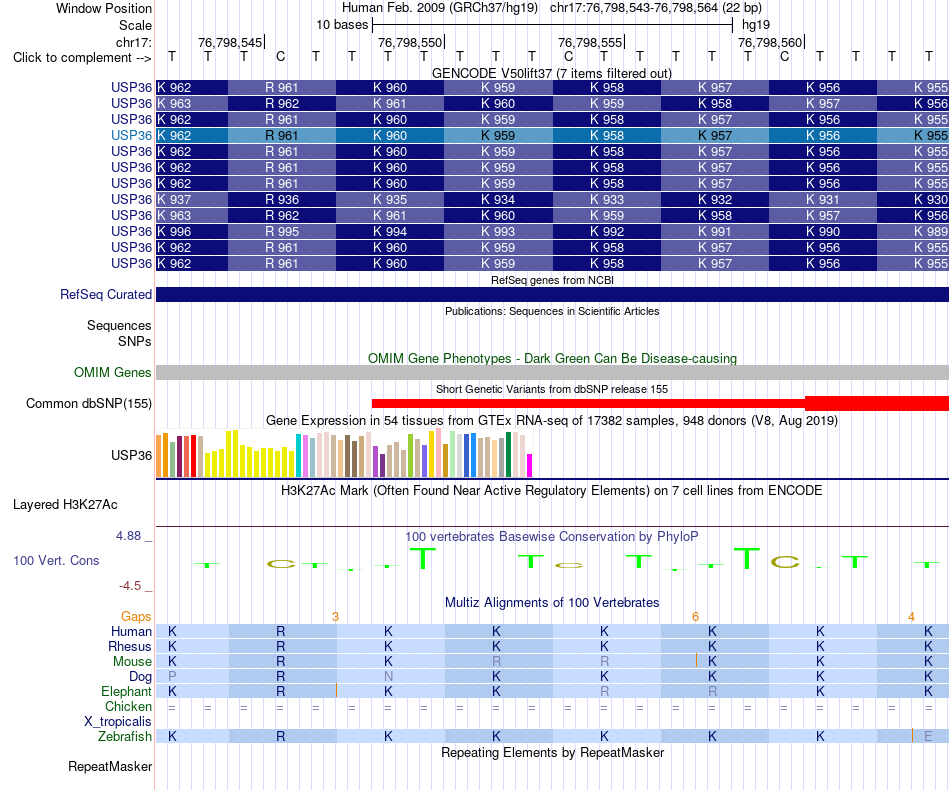Click the 'E' residue in the Zebrafish row
This screenshot has width=950, height=790.
[928, 736]
